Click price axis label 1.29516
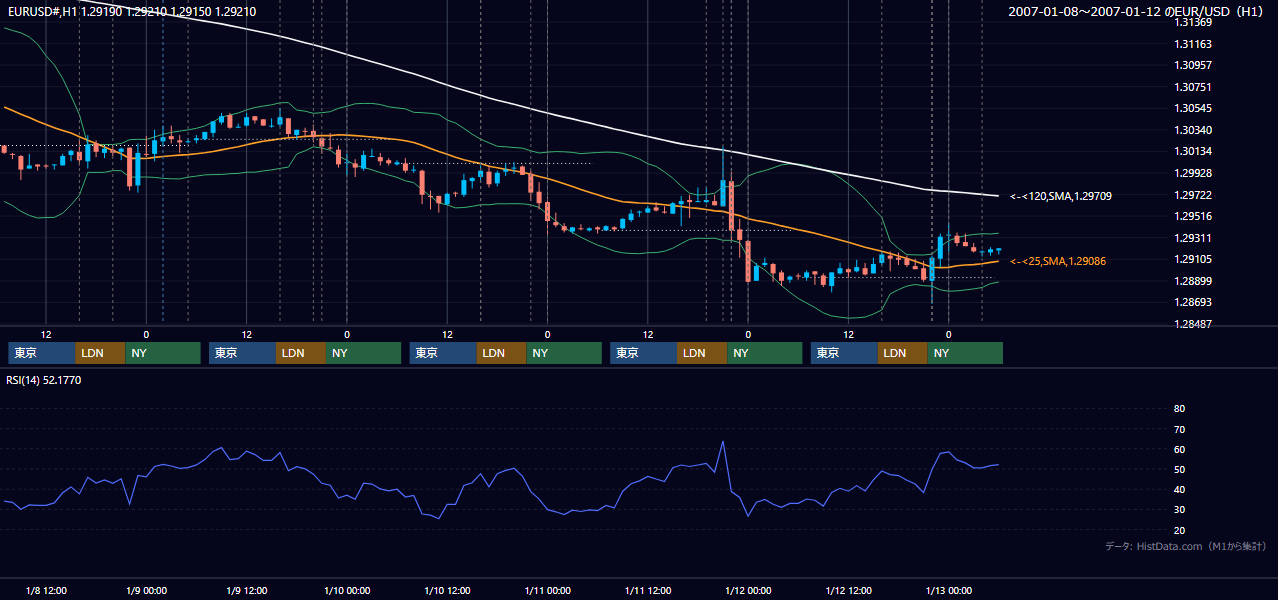1278x600 pixels. [x=1192, y=216]
